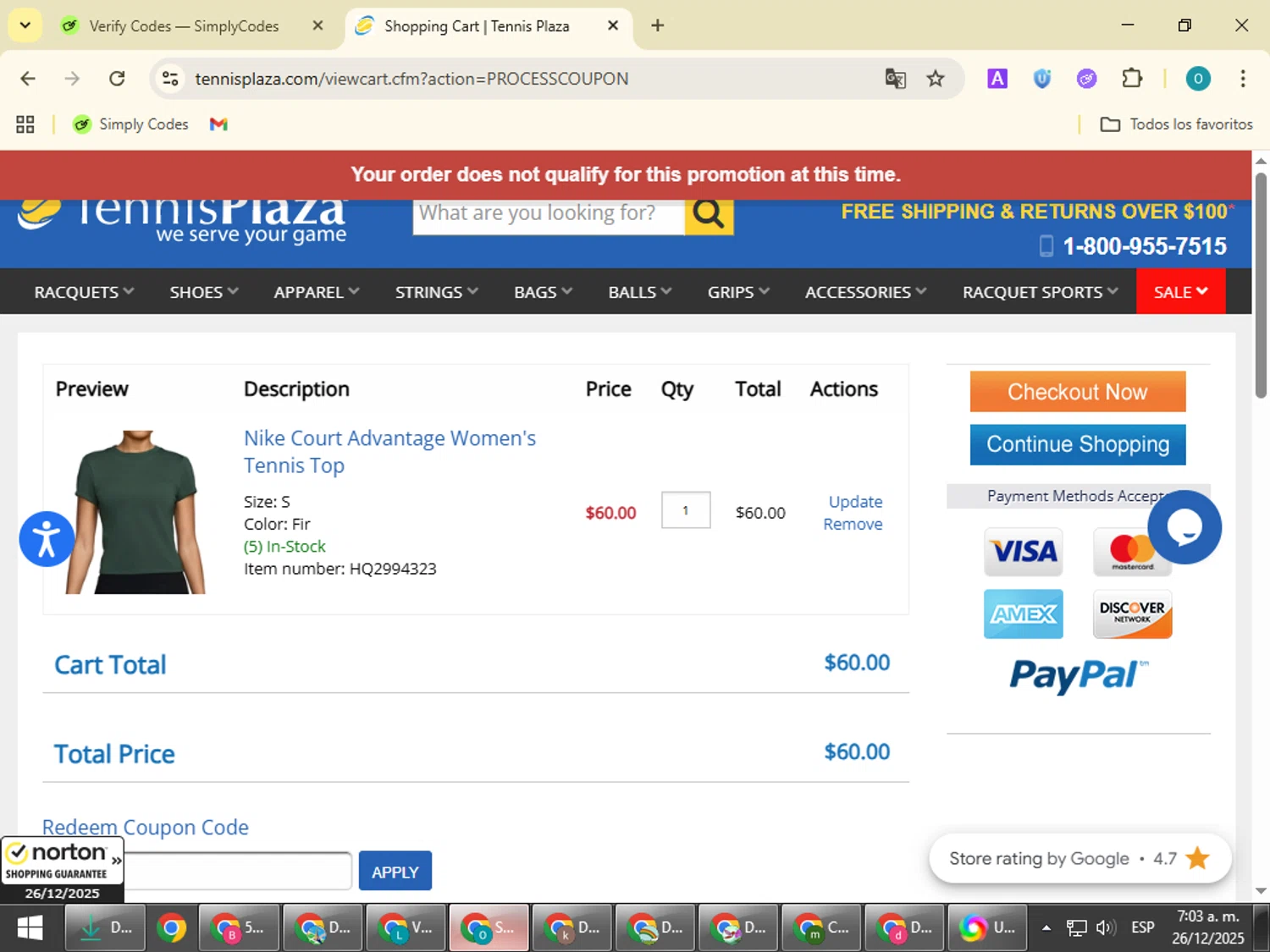Open a new browser tab
This screenshot has height=952, width=1270.
coord(657,25)
